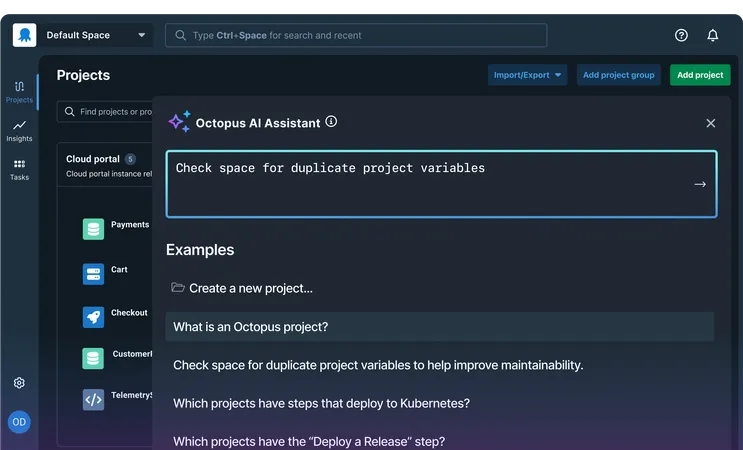
Task: Submit the prompt with the arrow icon
Action: (700, 184)
